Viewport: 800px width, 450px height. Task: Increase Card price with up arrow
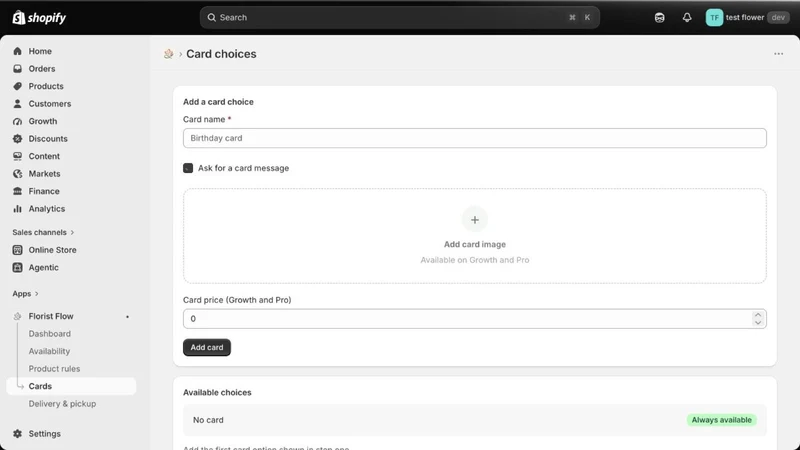758,315
